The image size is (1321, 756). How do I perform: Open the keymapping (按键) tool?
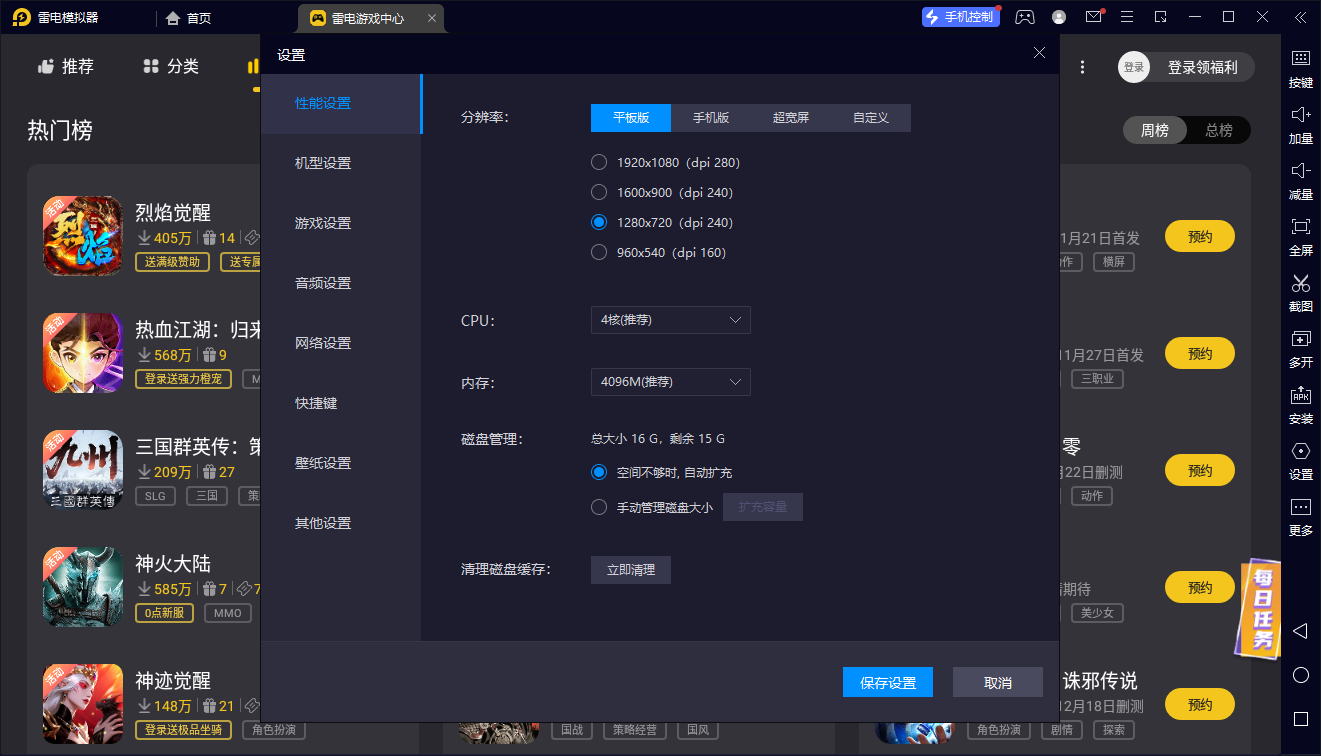point(1300,70)
